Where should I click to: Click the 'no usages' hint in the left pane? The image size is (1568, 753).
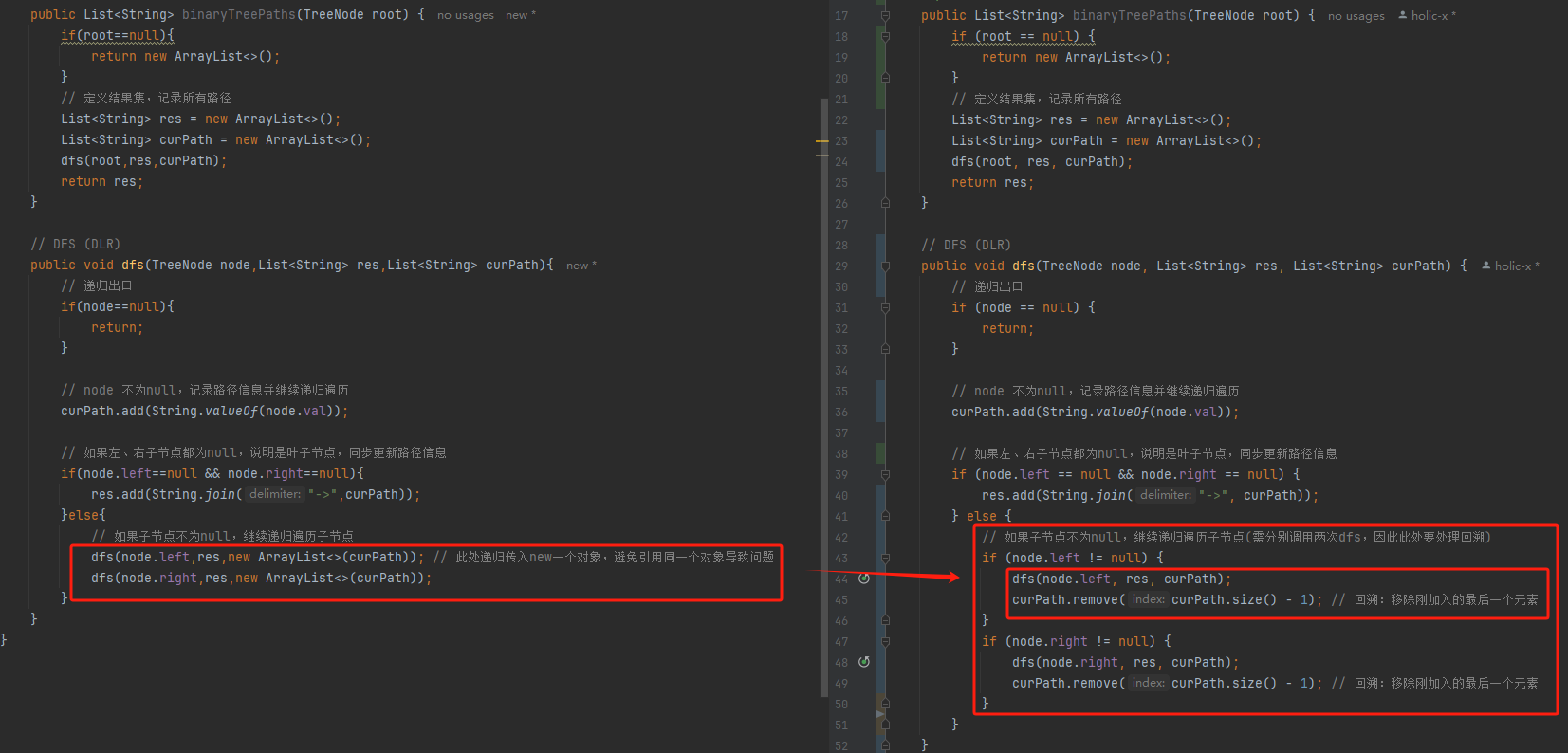(465, 15)
